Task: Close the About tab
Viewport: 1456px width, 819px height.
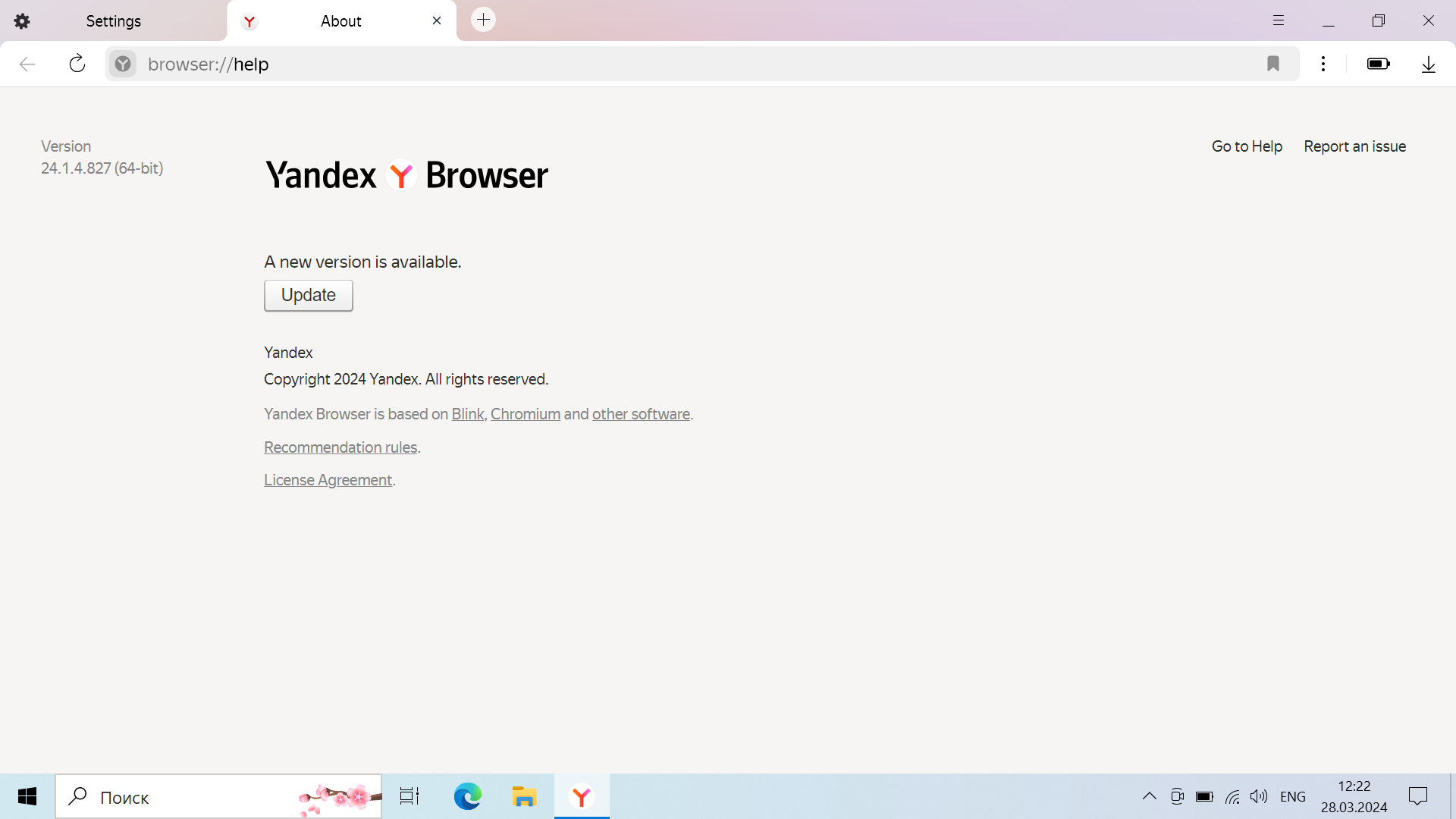Action: (437, 20)
